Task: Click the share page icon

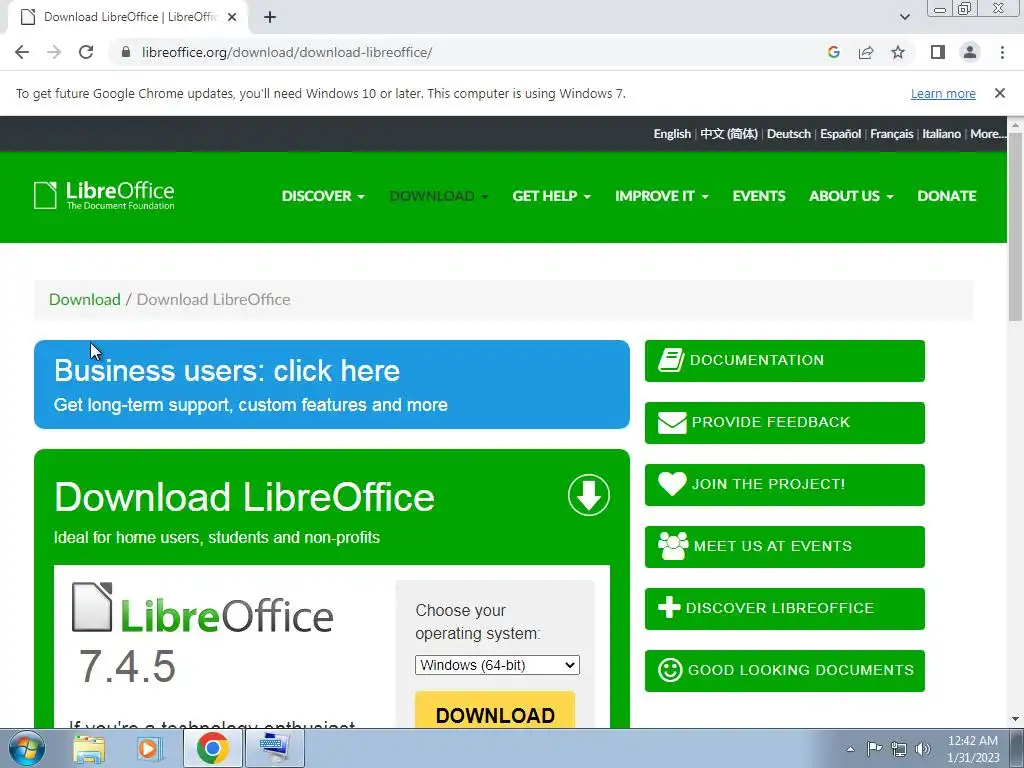Action: coord(866,52)
